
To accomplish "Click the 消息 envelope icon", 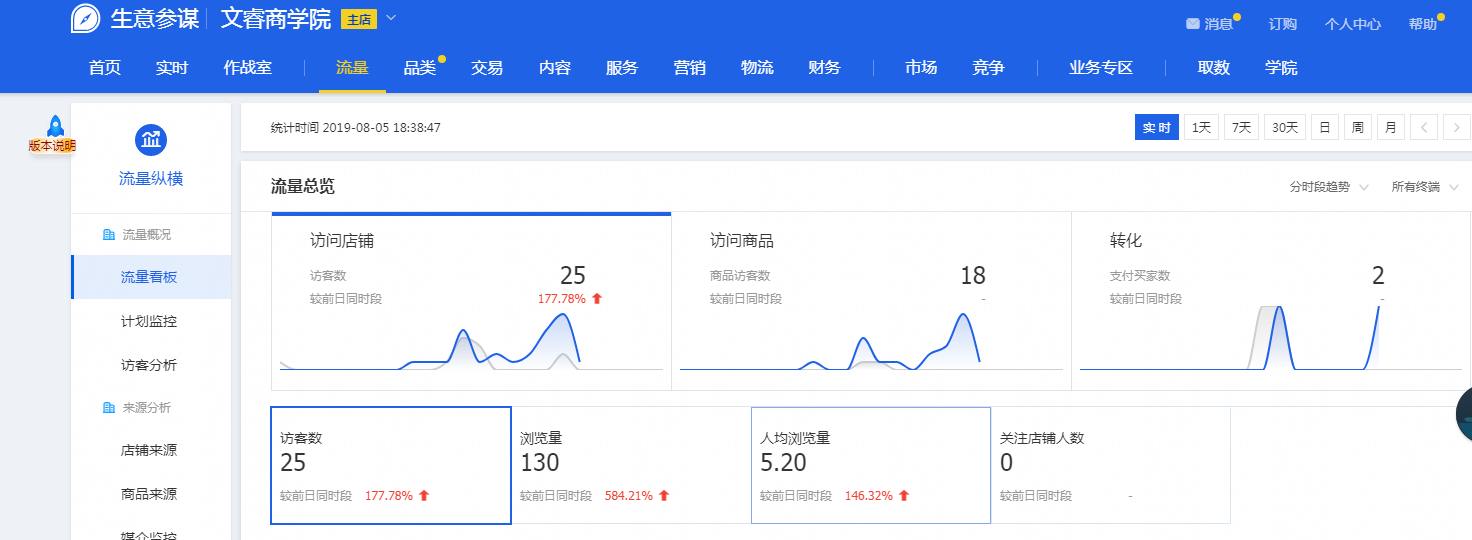I will (1192, 24).
